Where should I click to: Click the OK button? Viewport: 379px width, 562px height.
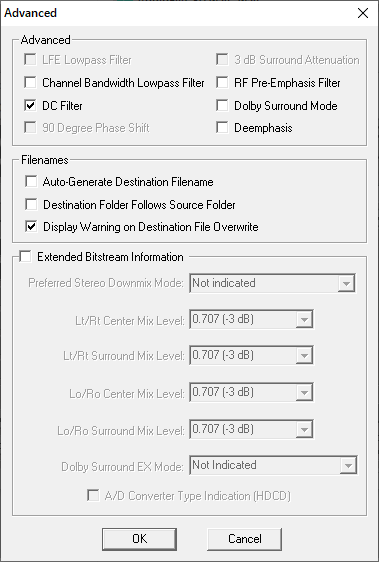139,539
